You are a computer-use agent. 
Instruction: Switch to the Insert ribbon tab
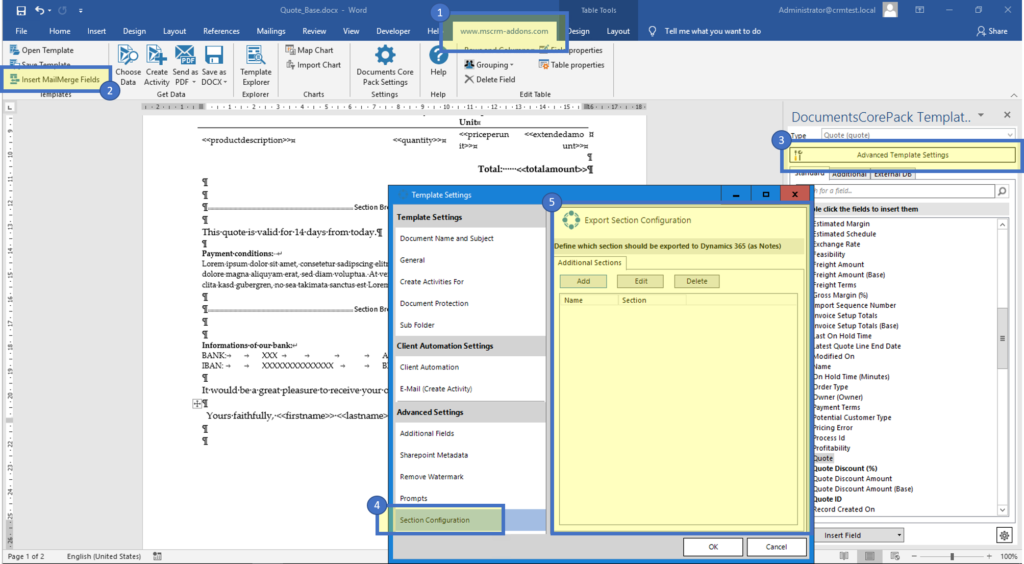[x=97, y=31]
